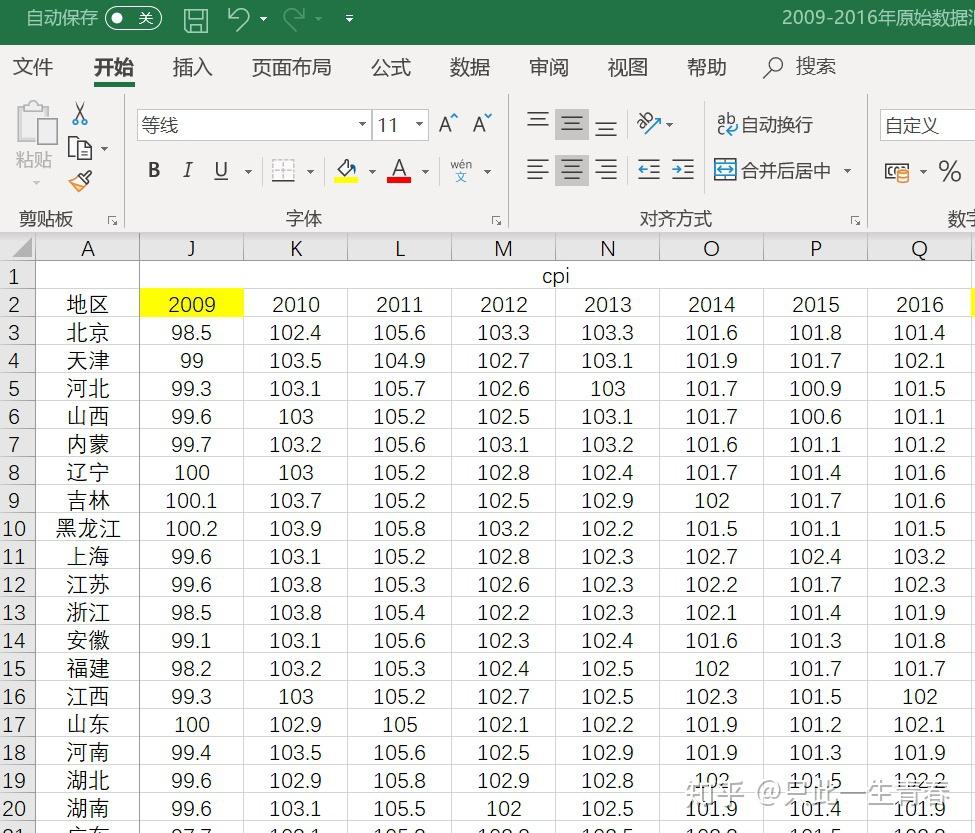
Task: Click the Save icon in Quick Access Toolbar
Action: [195, 19]
